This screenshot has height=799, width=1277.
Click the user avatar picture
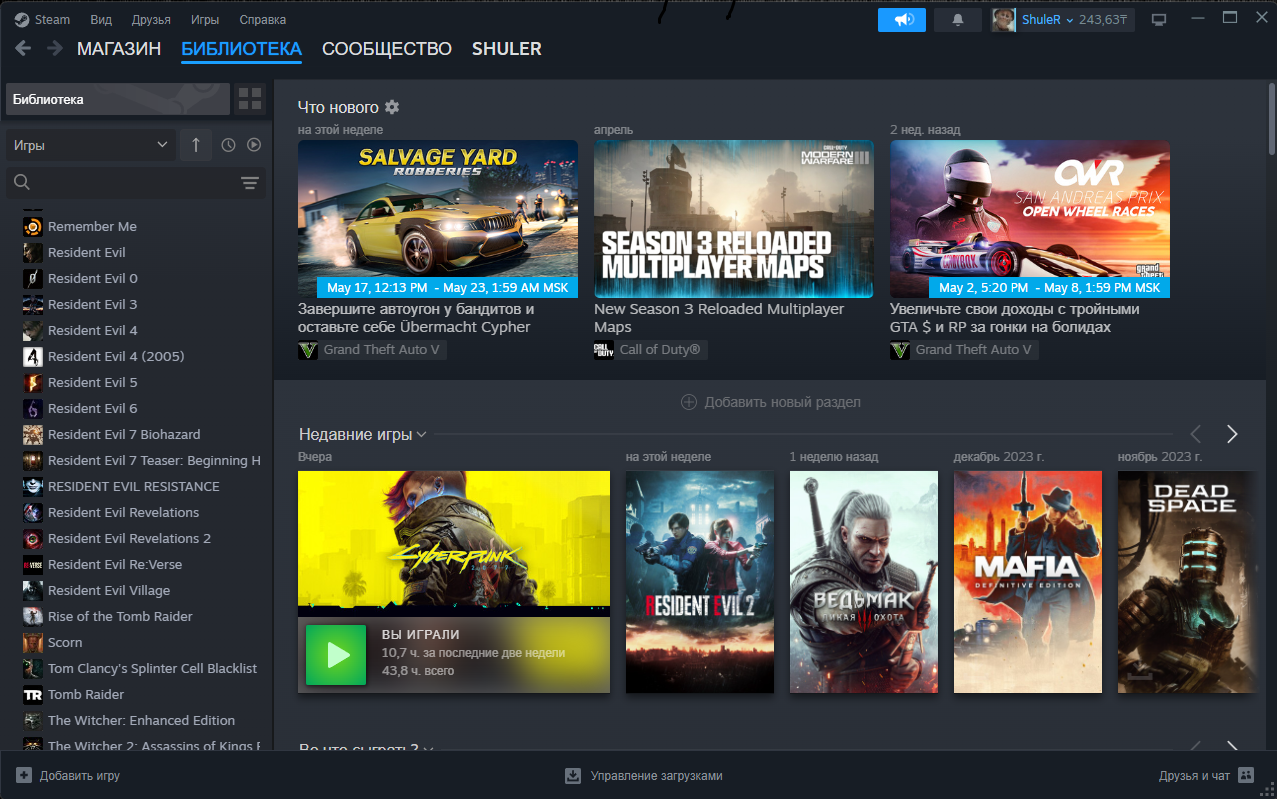(1004, 20)
